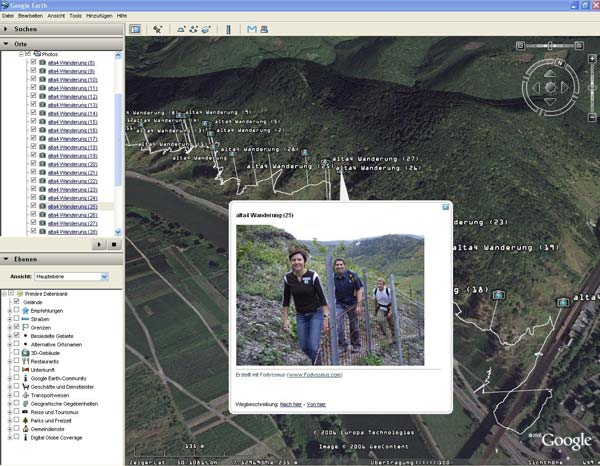Click the zoom out minus button
The height and width of the screenshot is (466, 600).
(x=592, y=117)
